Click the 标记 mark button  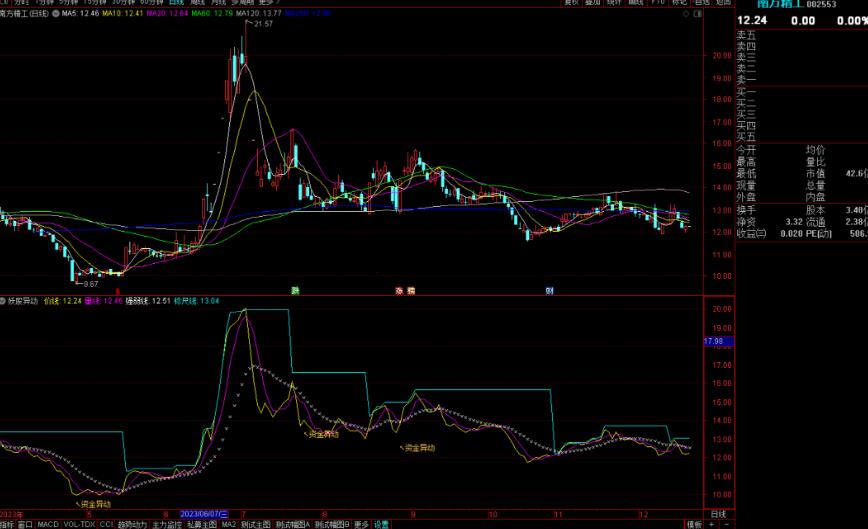pos(680,2)
